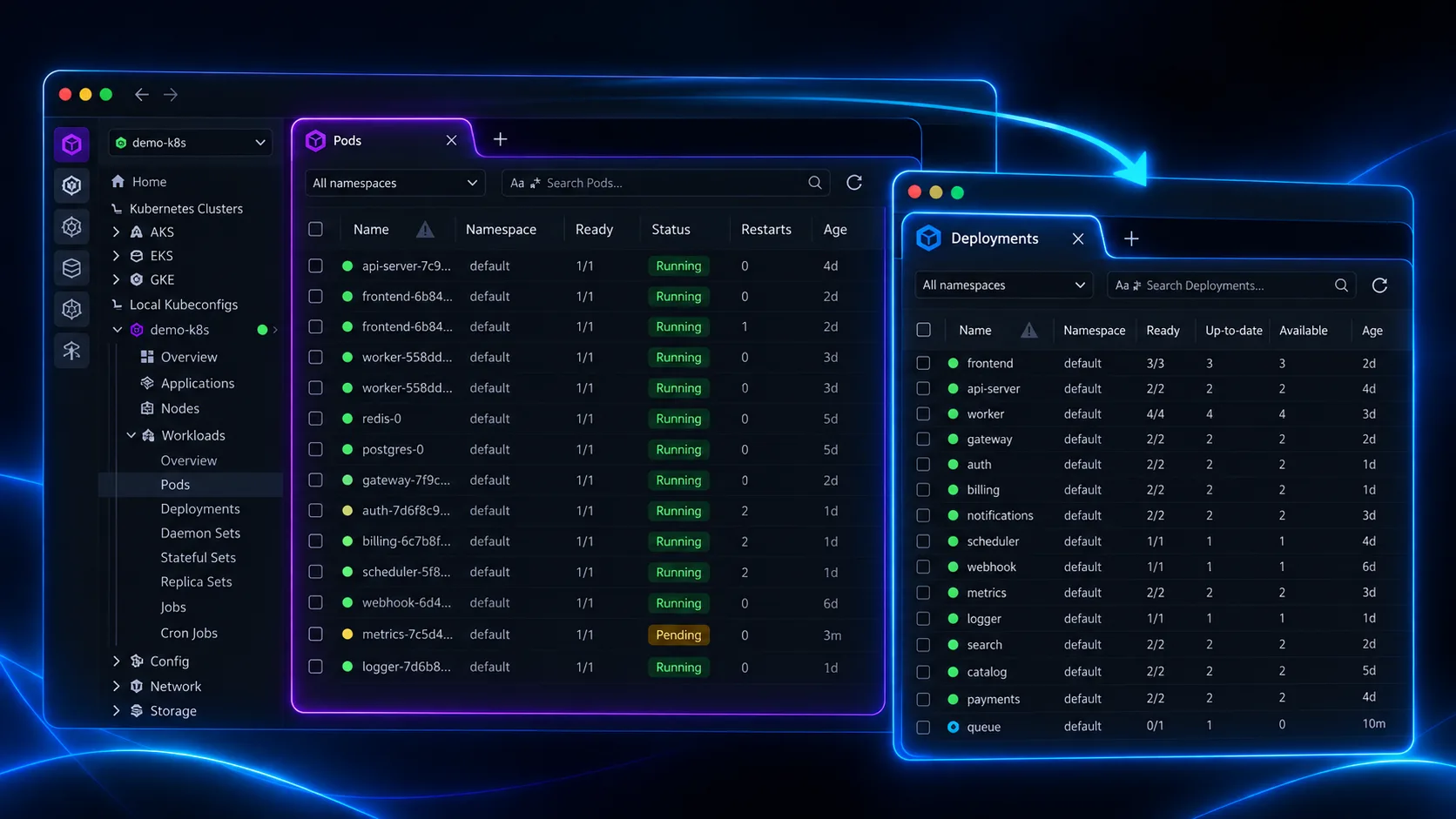Viewport: 1456px width, 819px height.
Task: Click the AKS cluster icon
Action: click(x=137, y=232)
